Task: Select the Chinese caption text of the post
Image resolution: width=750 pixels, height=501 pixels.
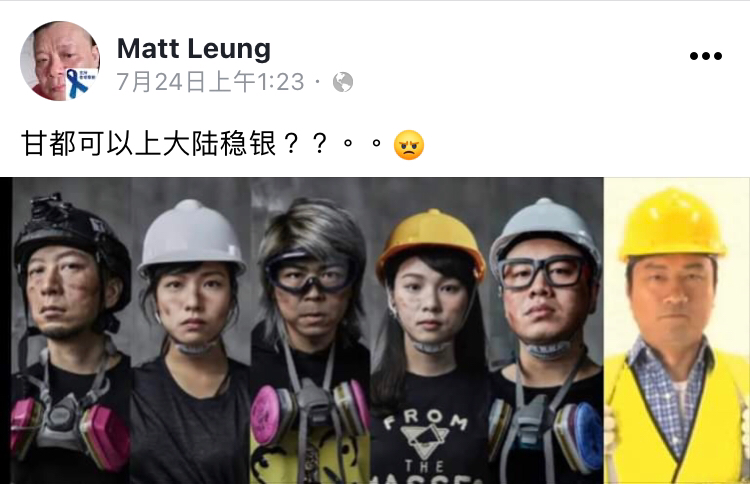Action: tap(202, 144)
